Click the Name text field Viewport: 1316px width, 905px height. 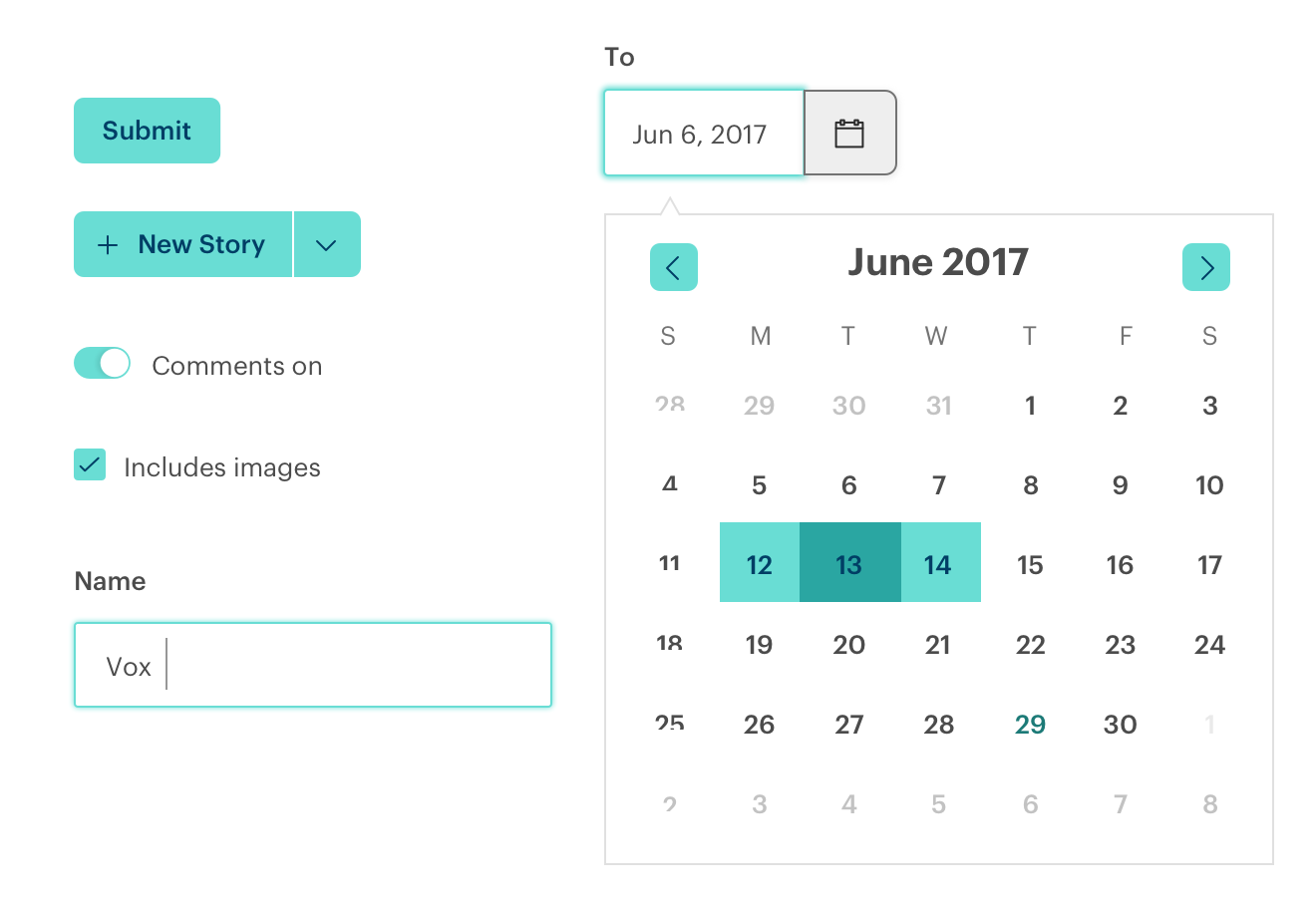313,666
